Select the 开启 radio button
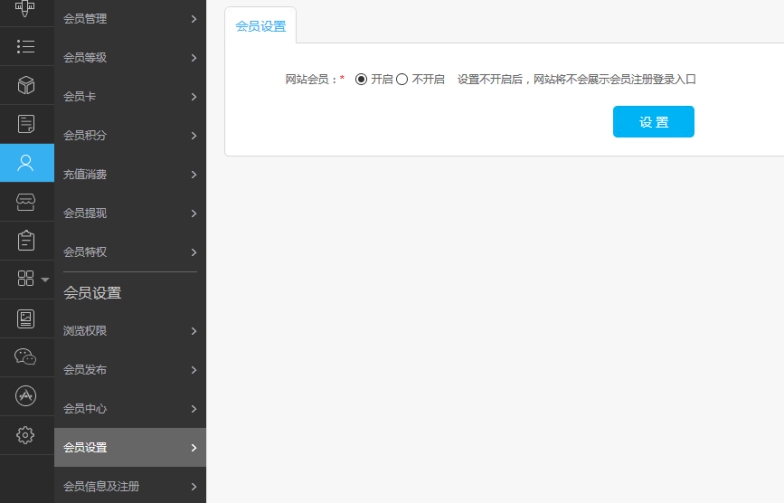 click(x=362, y=79)
